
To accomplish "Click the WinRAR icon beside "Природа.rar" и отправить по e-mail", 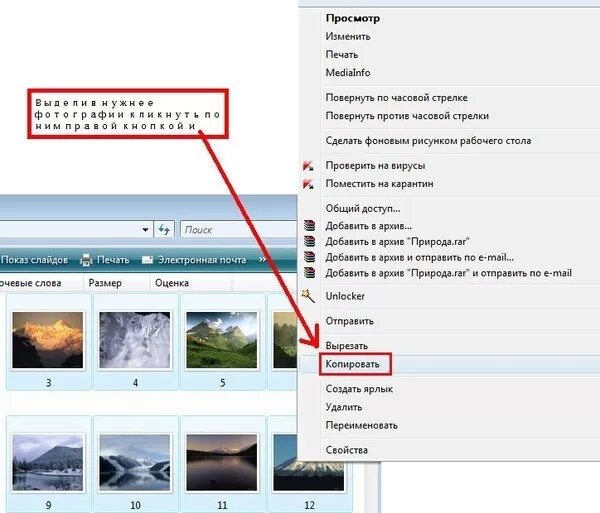I will [x=309, y=273].
